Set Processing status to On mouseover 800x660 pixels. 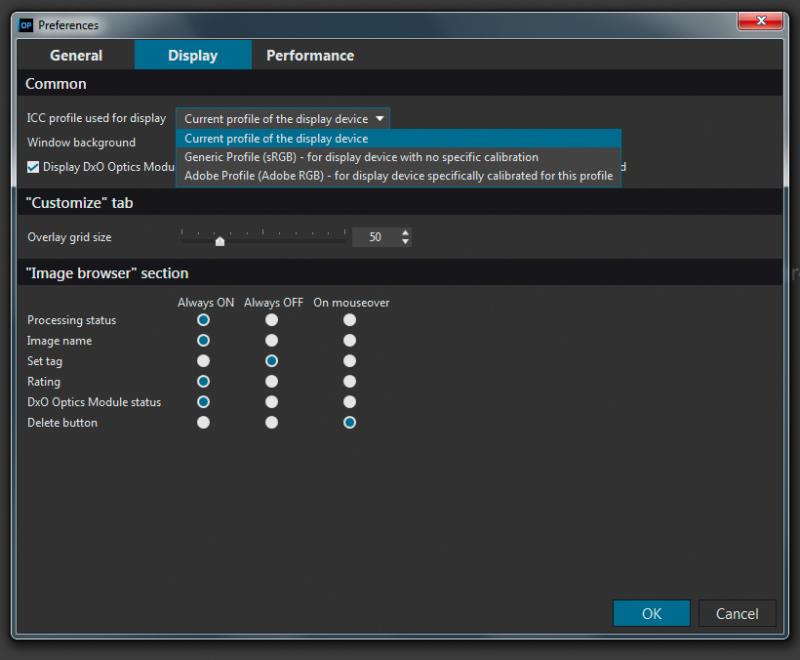tap(349, 320)
